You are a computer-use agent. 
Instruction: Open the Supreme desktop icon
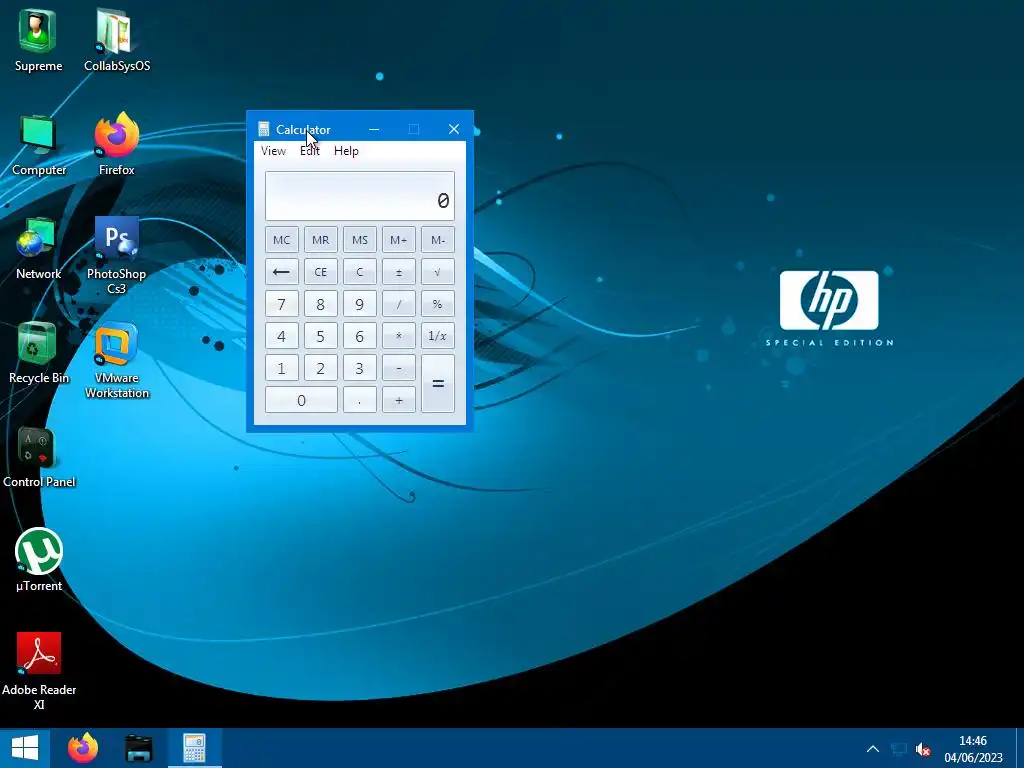tap(38, 39)
